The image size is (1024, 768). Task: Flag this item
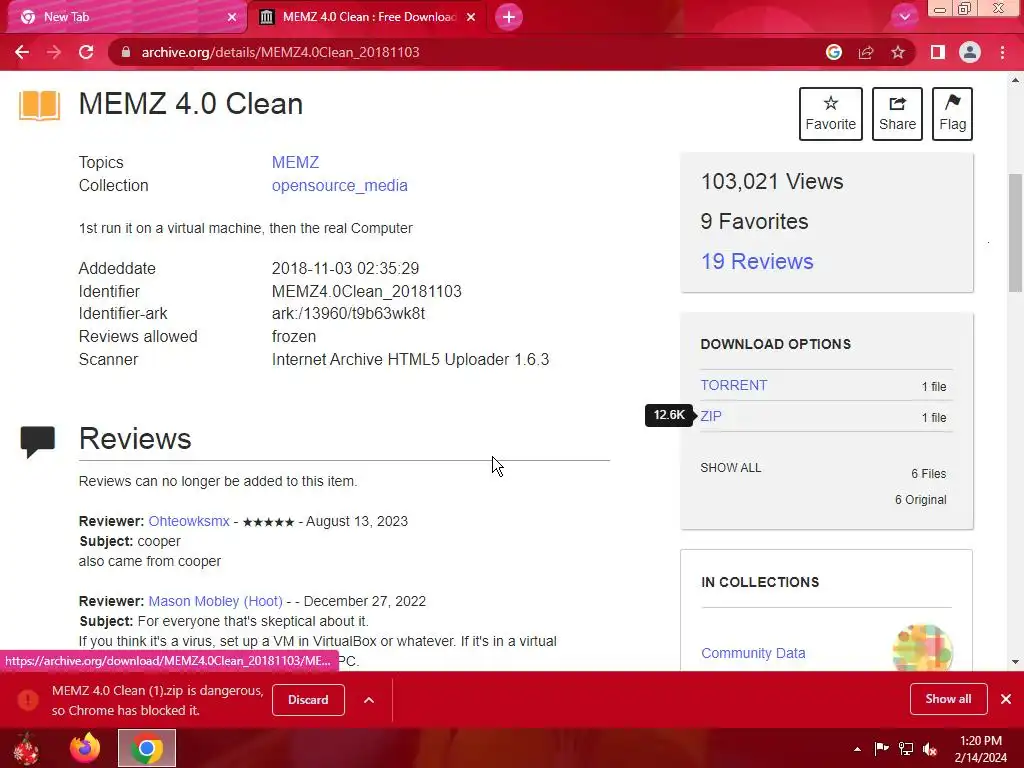pos(952,114)
